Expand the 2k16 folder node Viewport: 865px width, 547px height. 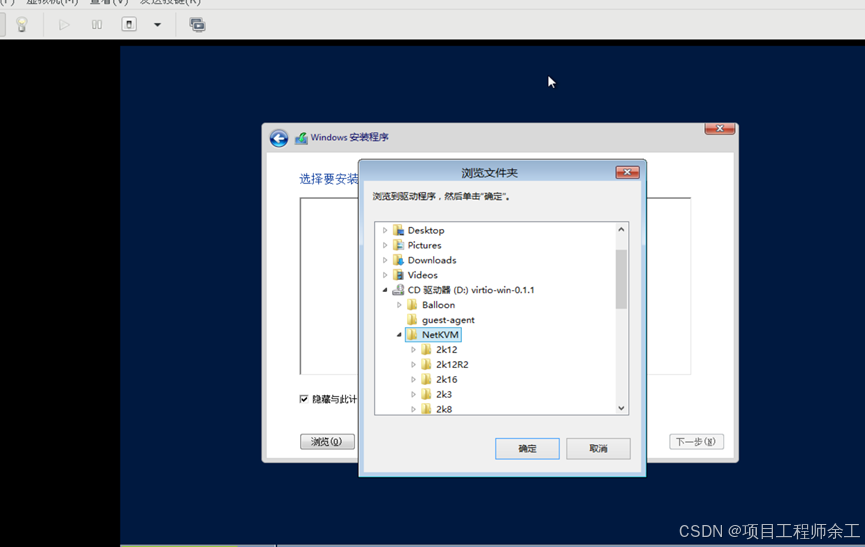tap(413, 379)
